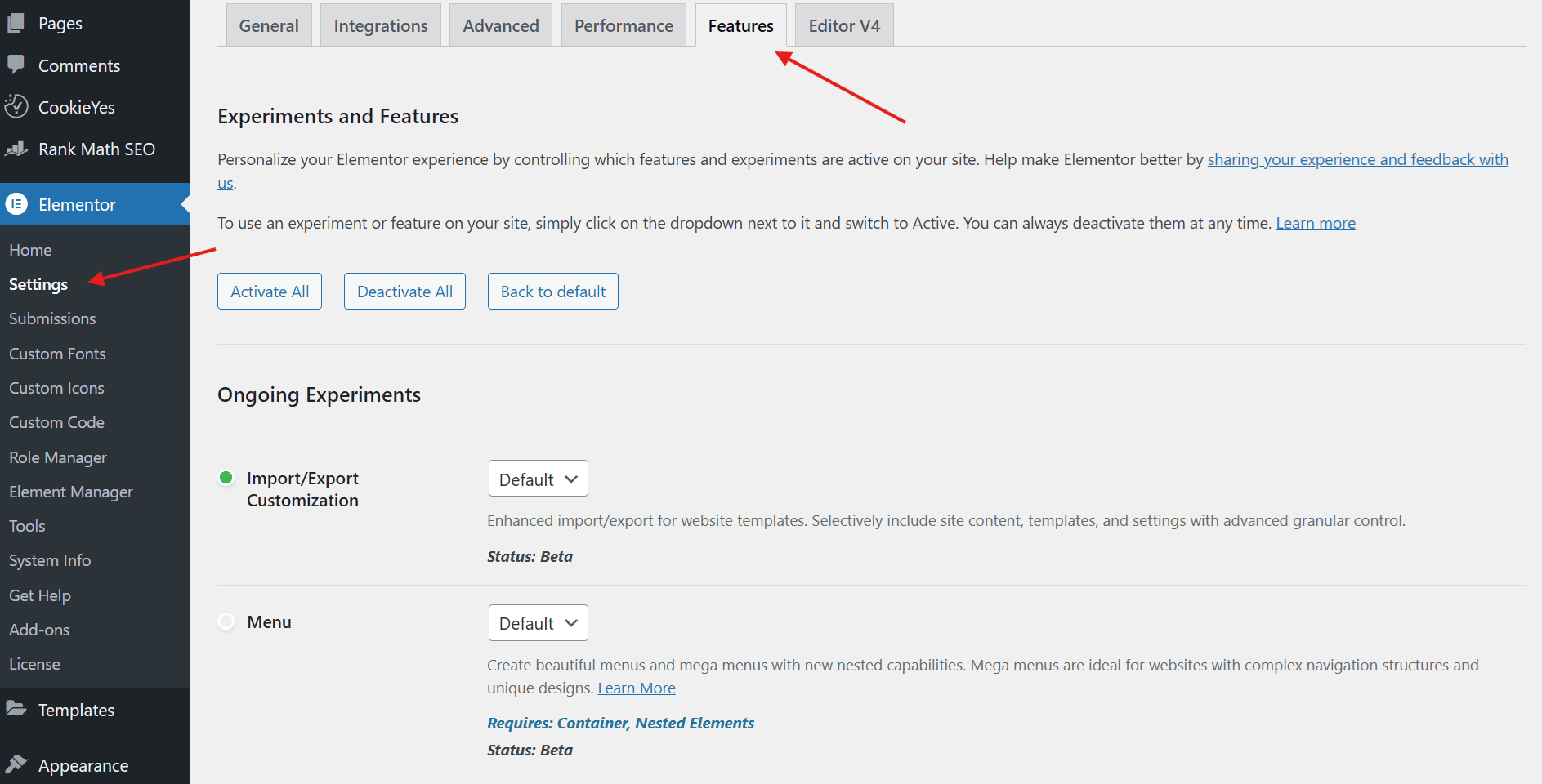Viewport: 1542px width, 784px height.
Task: Open Appearance via its brush icon
Action: click(16, 764)
